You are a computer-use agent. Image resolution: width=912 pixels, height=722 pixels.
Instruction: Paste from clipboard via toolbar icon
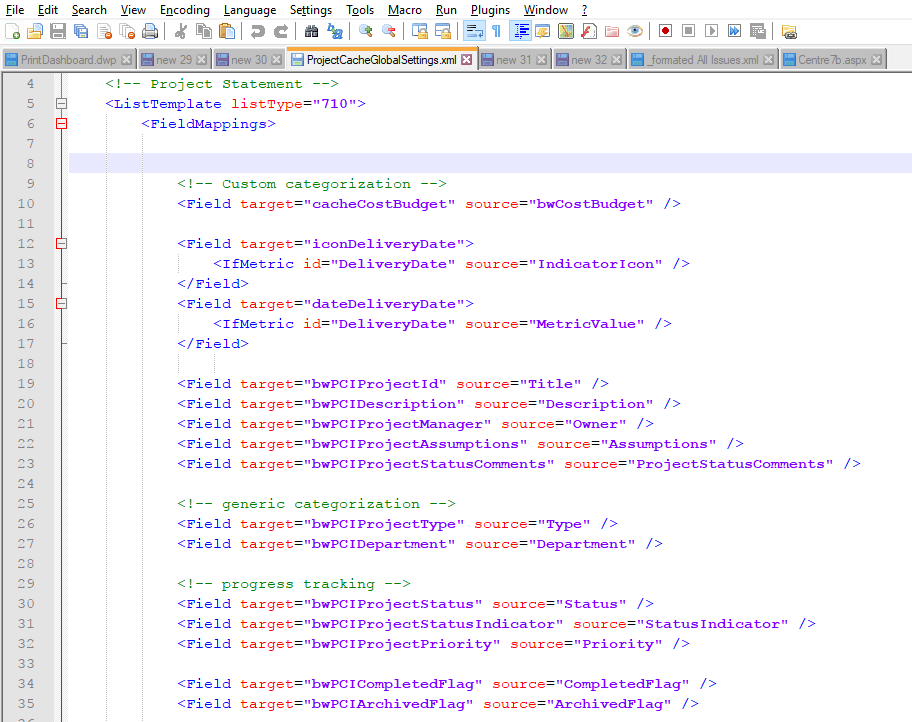(227, 31)
